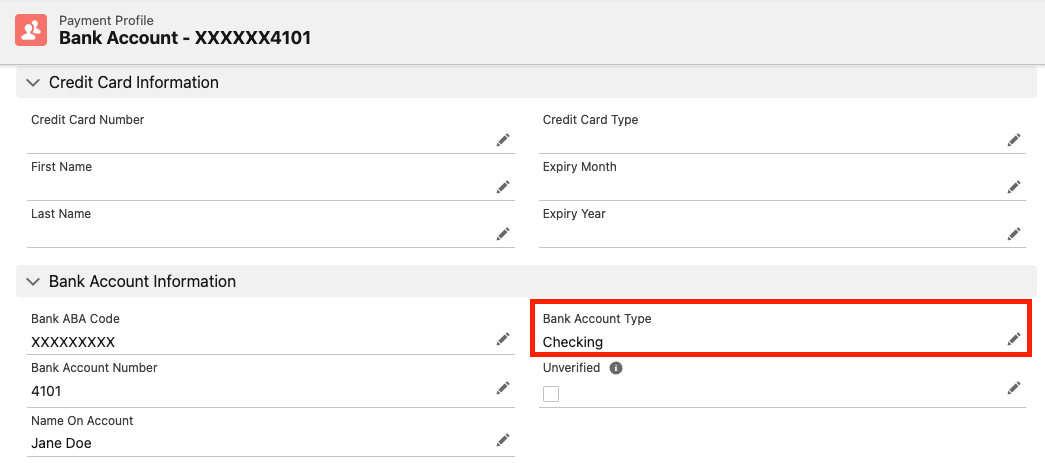Edit the Bank ABA Code field

coord(503,340)
